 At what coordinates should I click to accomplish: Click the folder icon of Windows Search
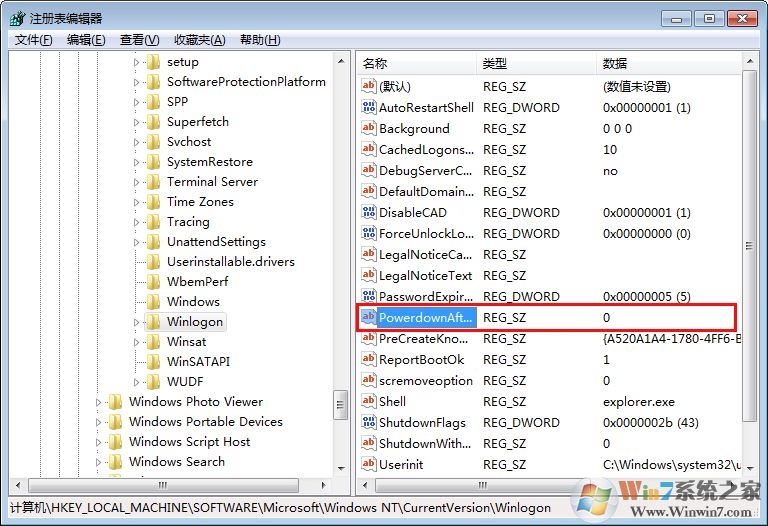click(x=115, y=461)
